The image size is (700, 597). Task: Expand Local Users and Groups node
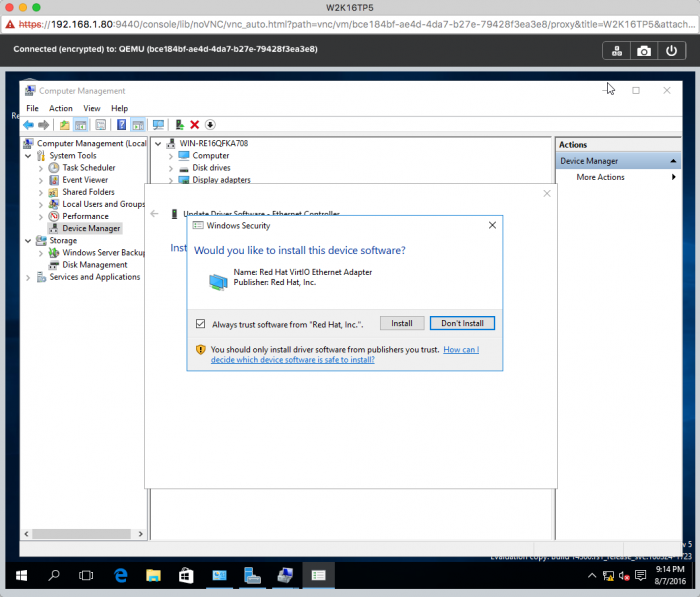point(41,205)
